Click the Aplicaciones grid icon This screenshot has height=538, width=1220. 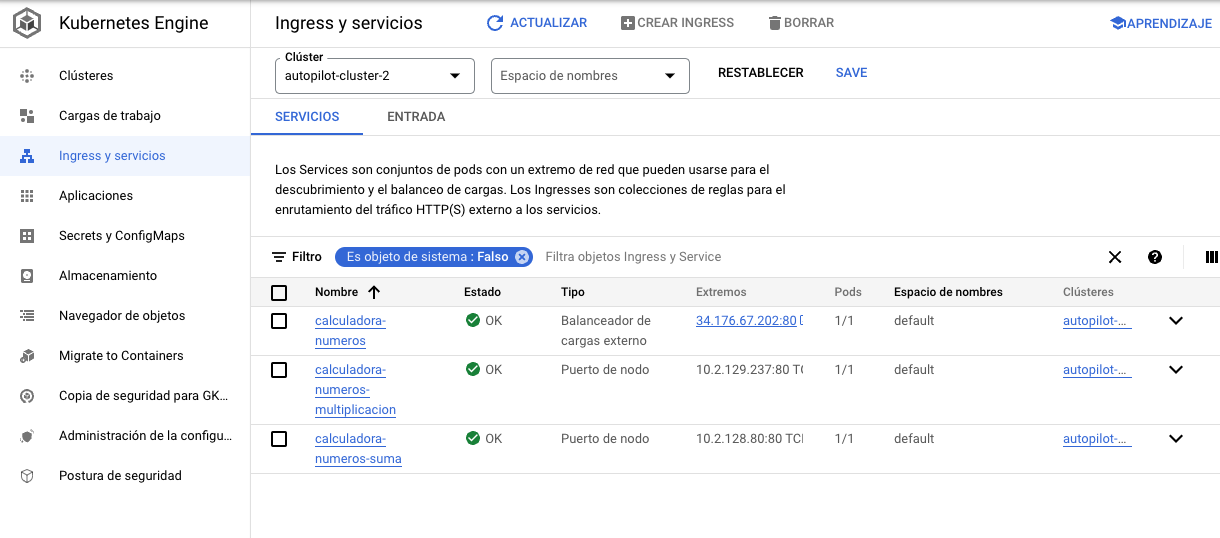[x=27, y=196]
